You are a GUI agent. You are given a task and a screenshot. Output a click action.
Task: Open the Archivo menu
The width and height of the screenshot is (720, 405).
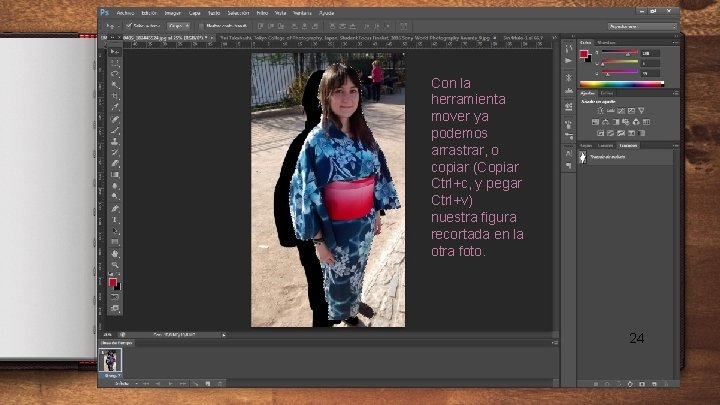(125, 13)
